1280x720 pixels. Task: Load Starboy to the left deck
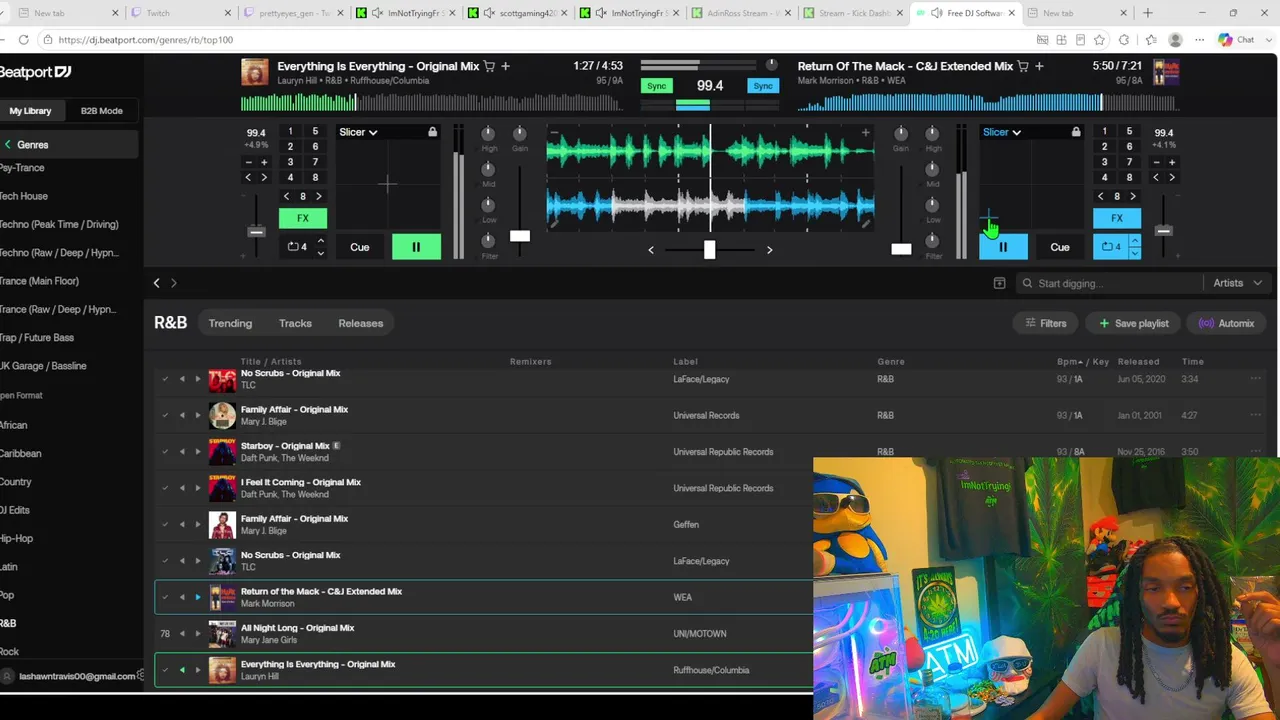coord(182,452)
